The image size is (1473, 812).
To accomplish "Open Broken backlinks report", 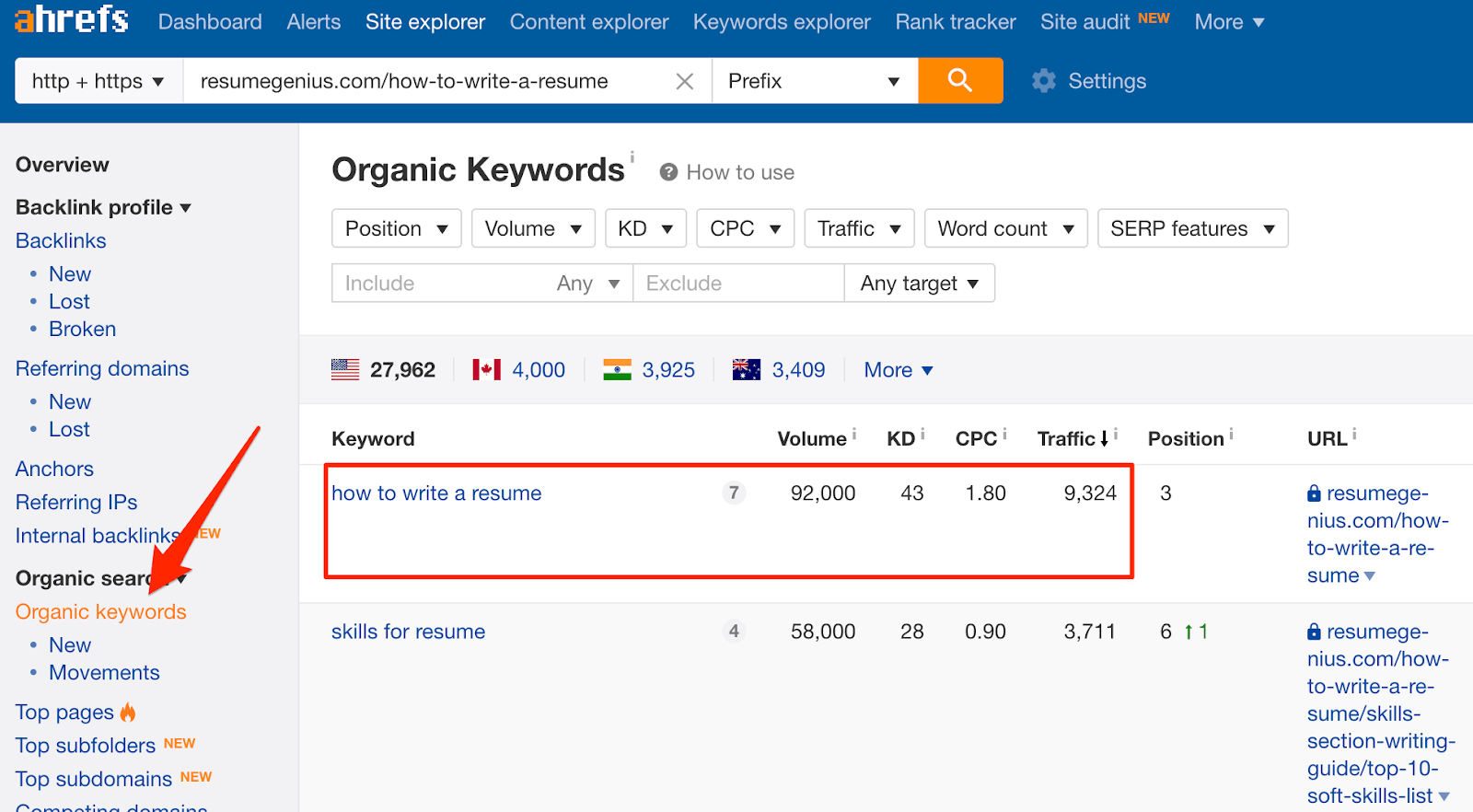I will (82, 329).
